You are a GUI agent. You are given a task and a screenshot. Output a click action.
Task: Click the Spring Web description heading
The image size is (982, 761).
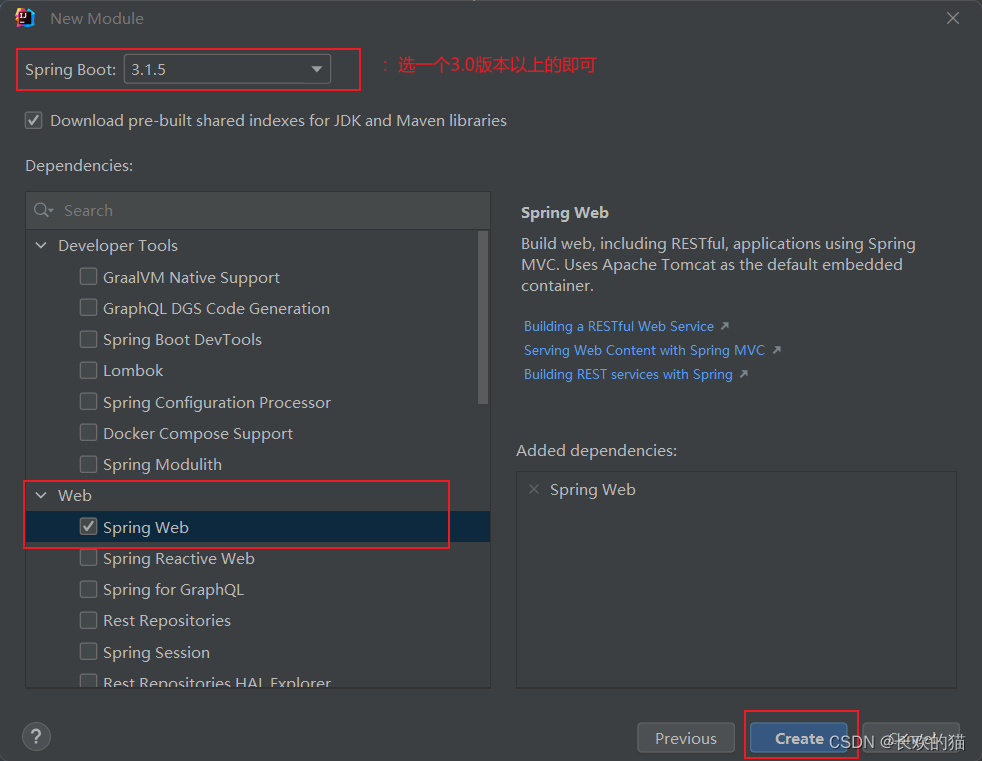(565, 213)
